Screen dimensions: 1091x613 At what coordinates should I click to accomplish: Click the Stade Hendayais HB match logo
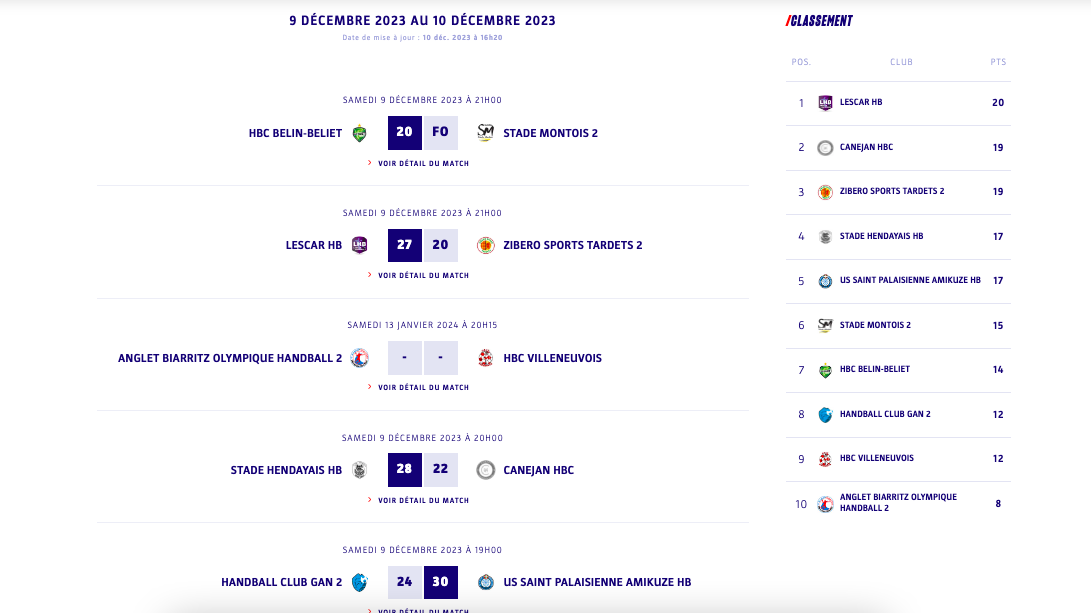[x=360, y=470]
